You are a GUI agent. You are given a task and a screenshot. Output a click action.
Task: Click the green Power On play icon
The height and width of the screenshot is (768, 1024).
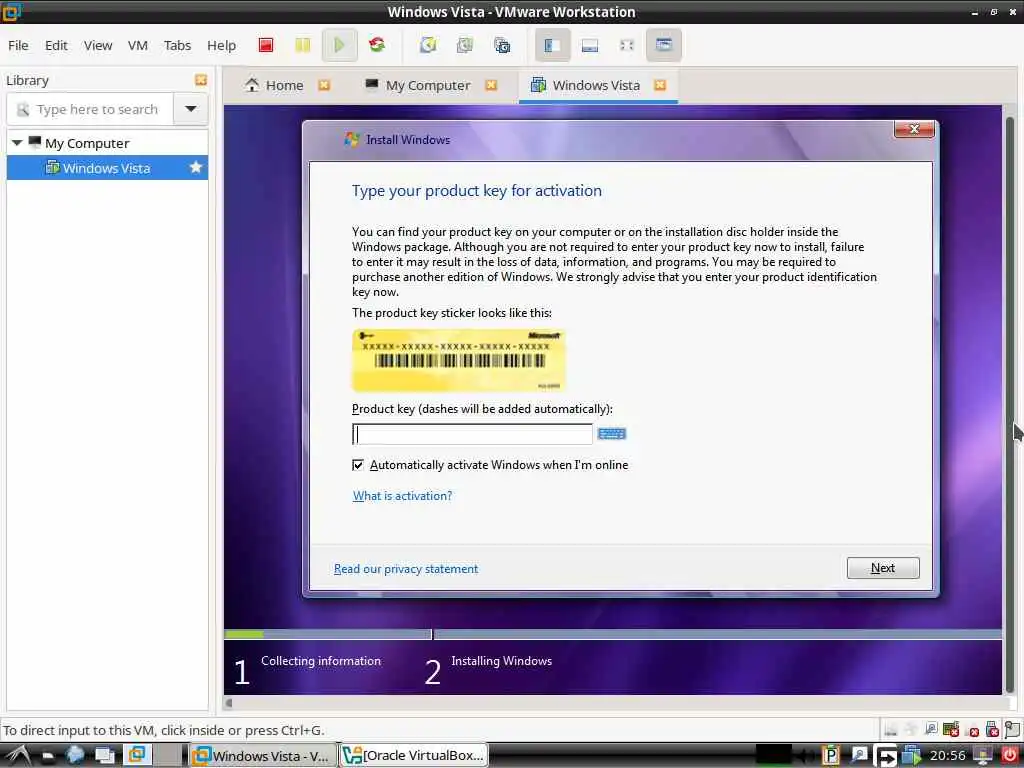pos(339,45)
